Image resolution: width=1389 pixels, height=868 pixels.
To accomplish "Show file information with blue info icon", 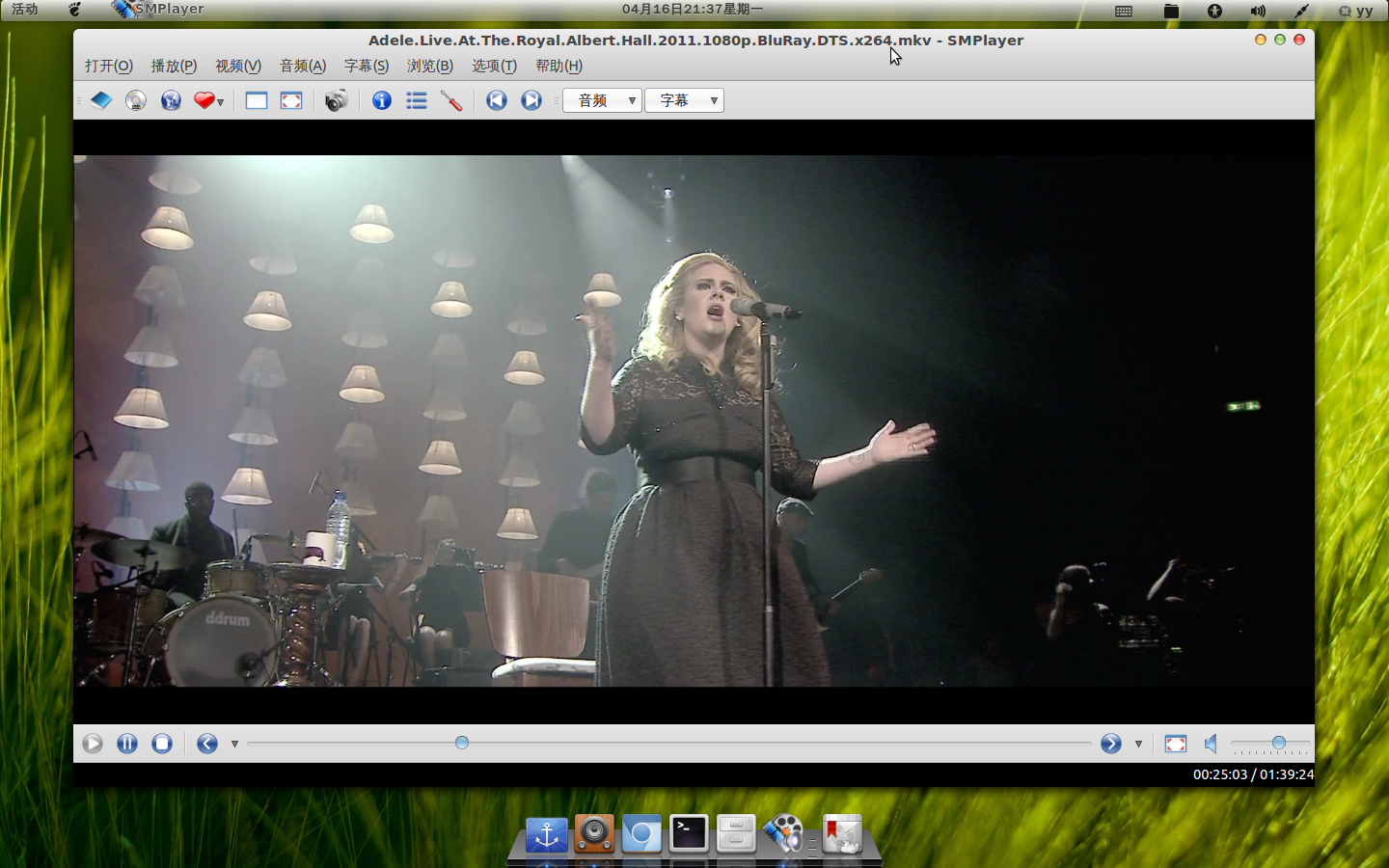I will (382, 100).
